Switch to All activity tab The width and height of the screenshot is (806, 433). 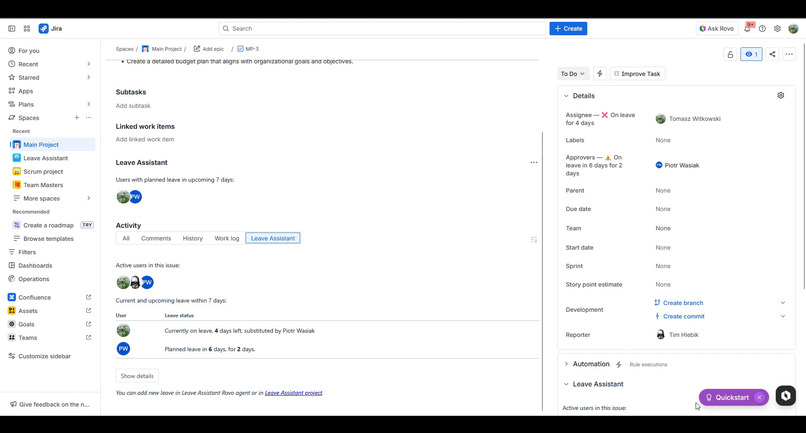tap(126, 238)
